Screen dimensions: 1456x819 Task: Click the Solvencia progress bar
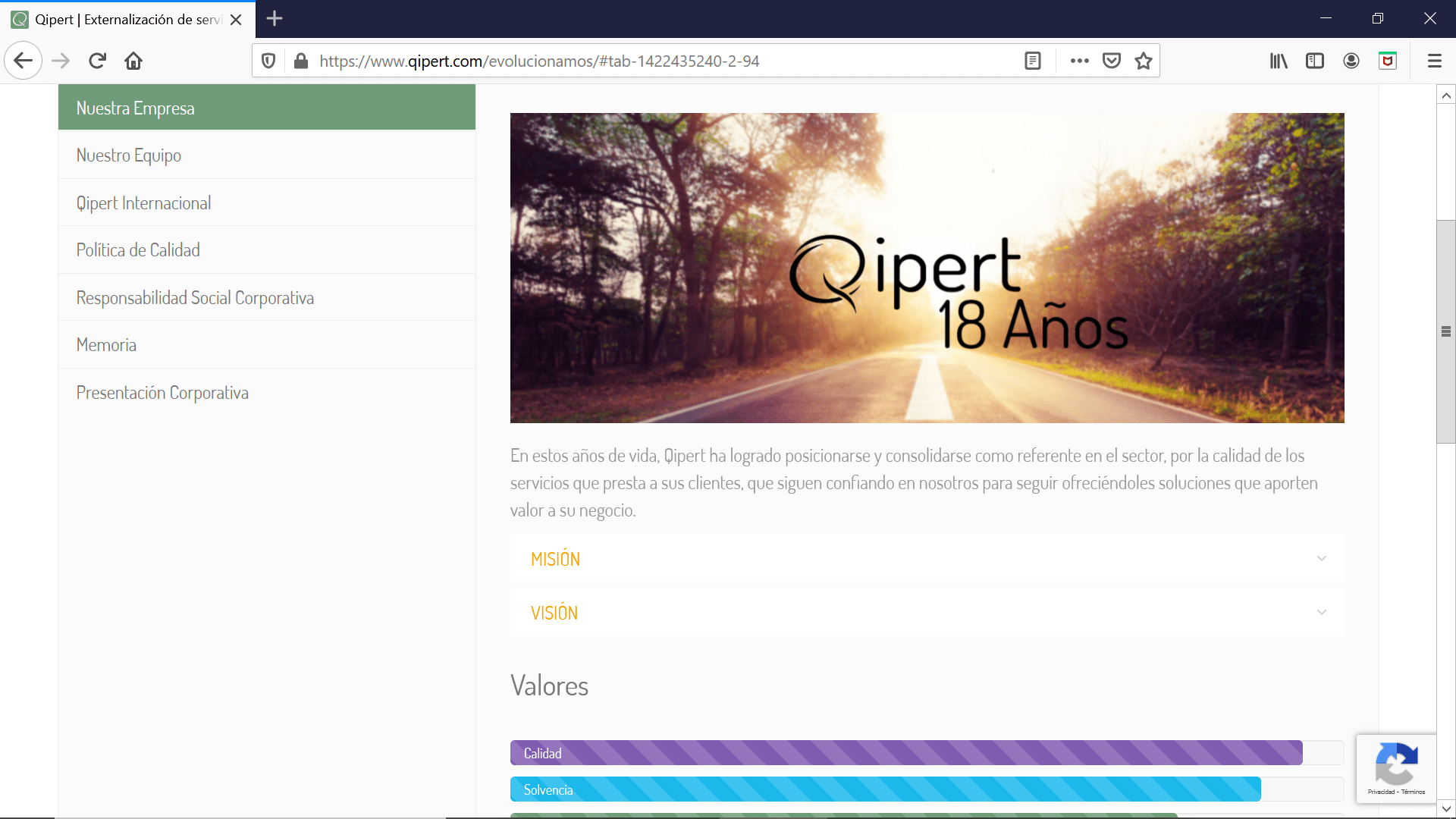(927, 789)
